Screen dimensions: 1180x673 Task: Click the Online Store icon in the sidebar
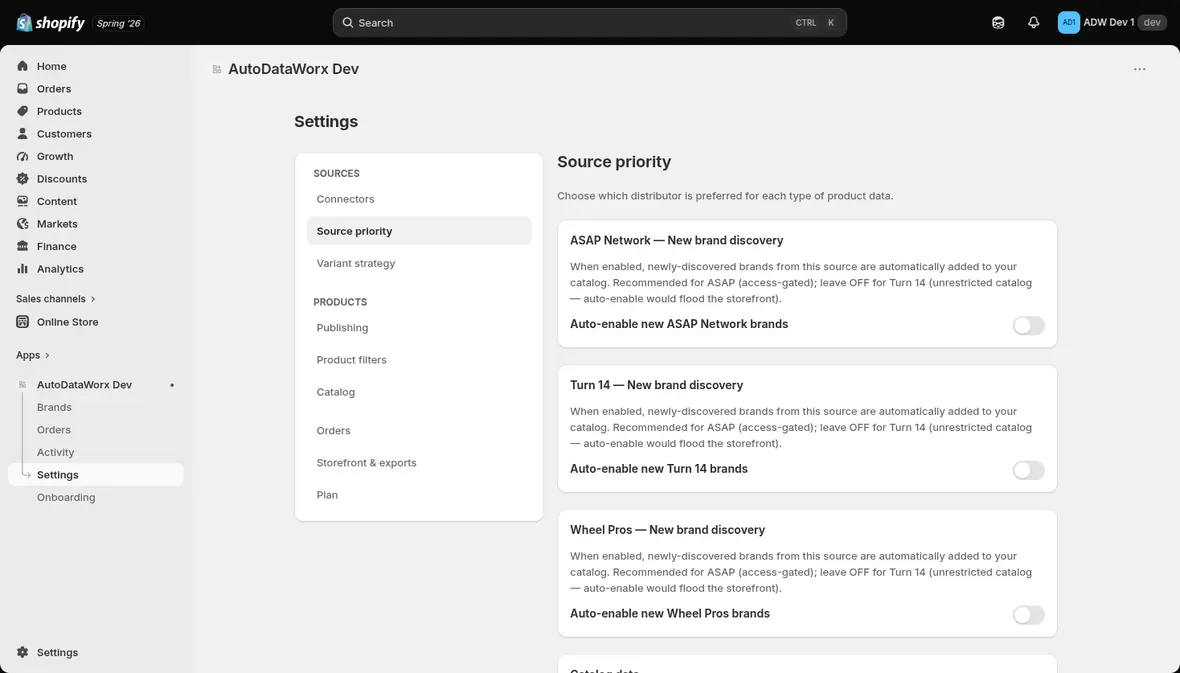point(23,322)
